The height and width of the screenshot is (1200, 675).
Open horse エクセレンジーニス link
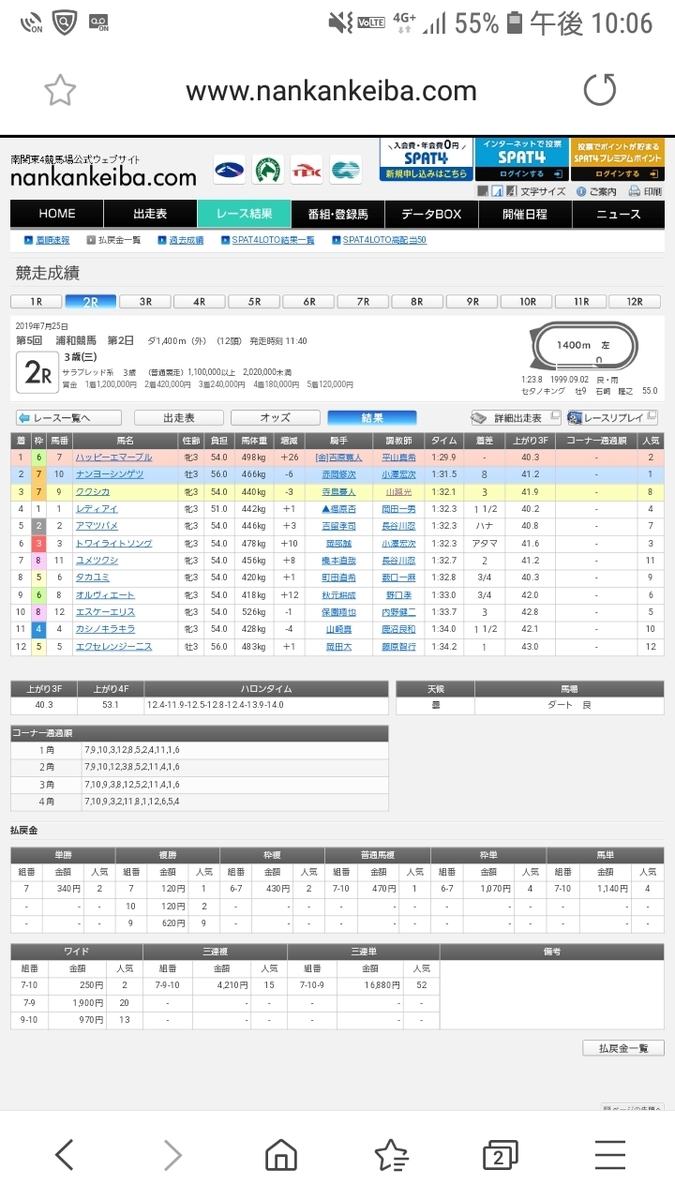tap(114, 647)
